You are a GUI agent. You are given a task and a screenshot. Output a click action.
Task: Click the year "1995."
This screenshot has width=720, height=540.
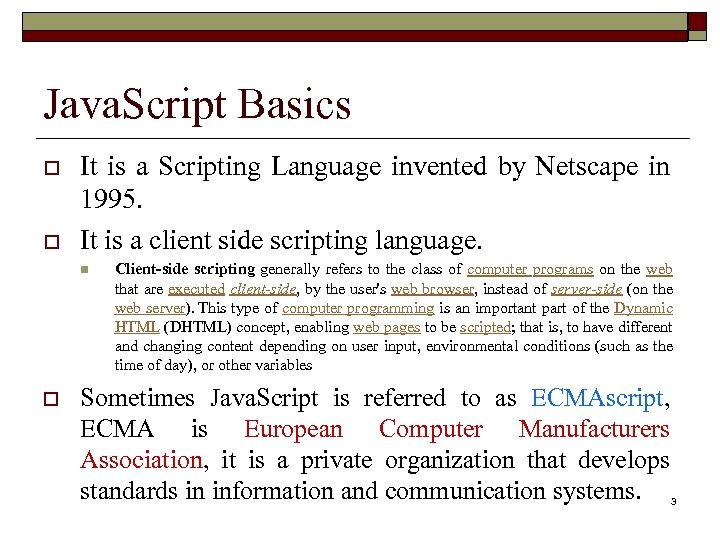coord(111,199)
